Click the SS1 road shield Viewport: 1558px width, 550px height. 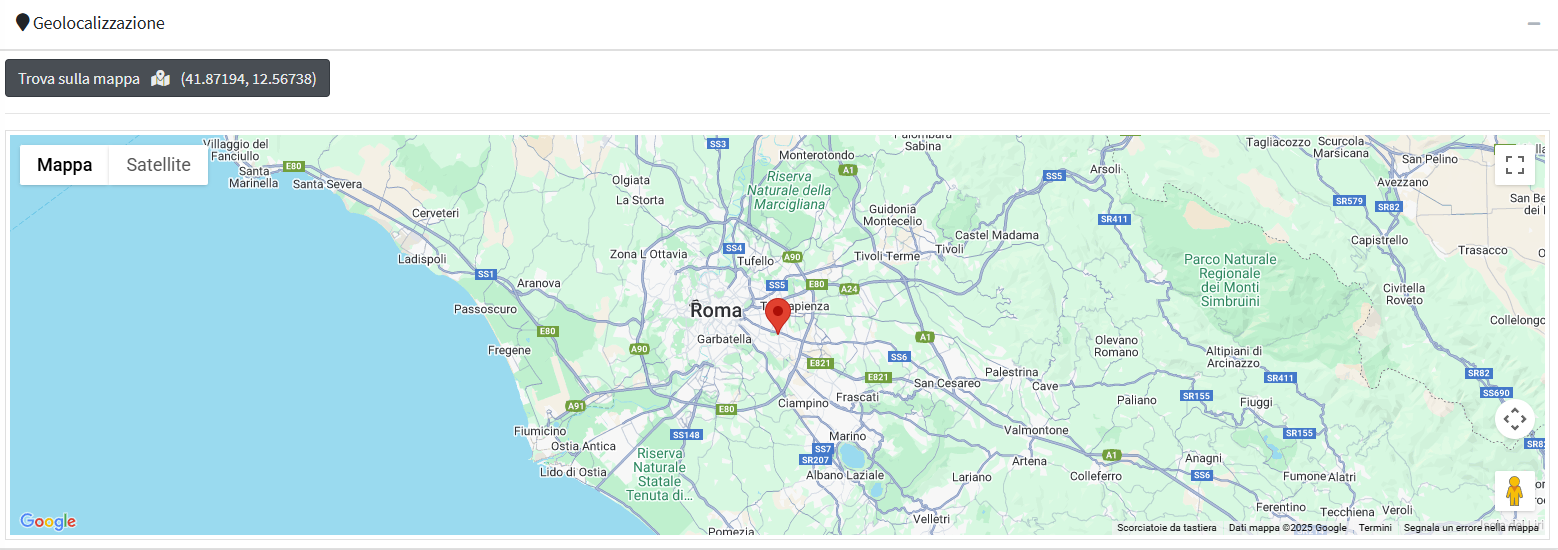(x=486, y=274)
